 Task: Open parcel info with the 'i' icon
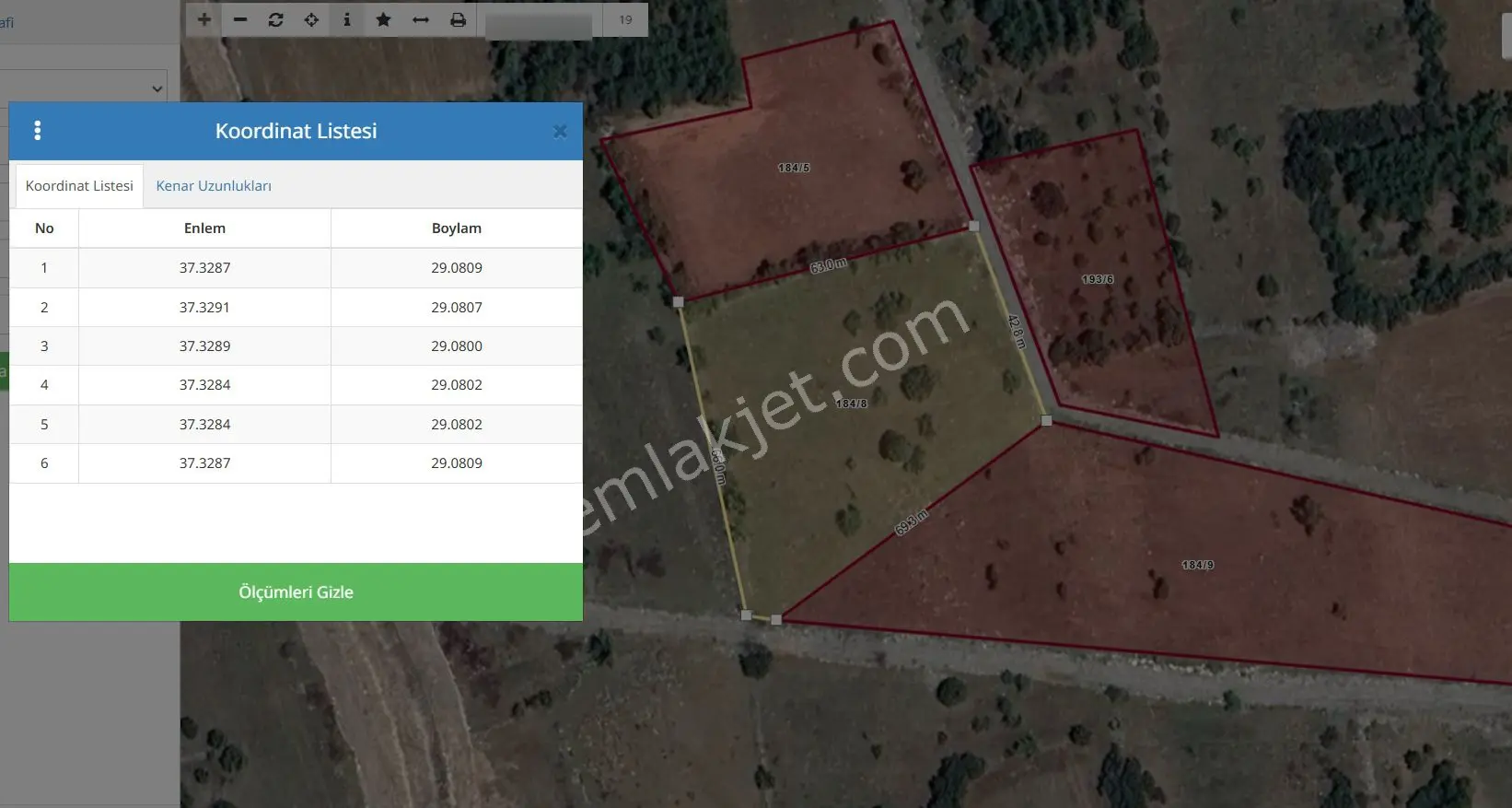click(x=347, y=19)
